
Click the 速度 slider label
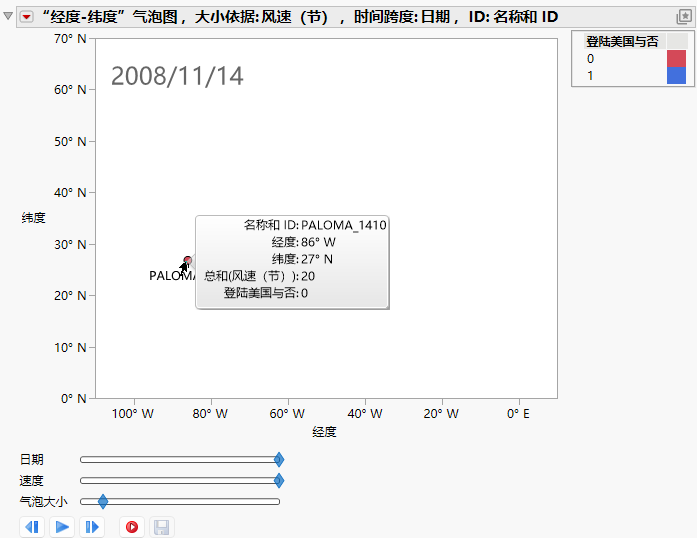pos(32,481)
